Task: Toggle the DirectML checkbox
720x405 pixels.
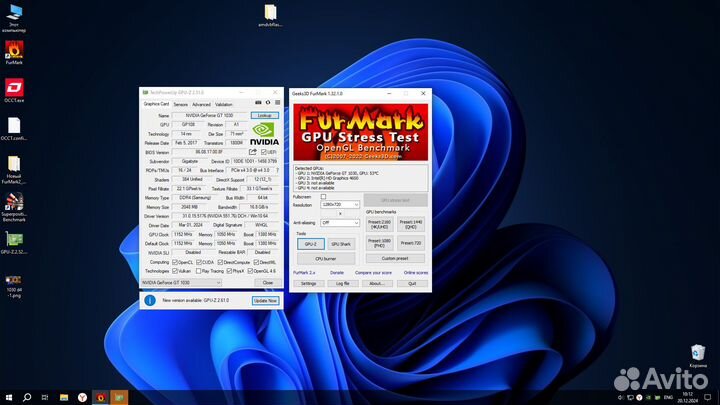Action: (x=256, y=262)
